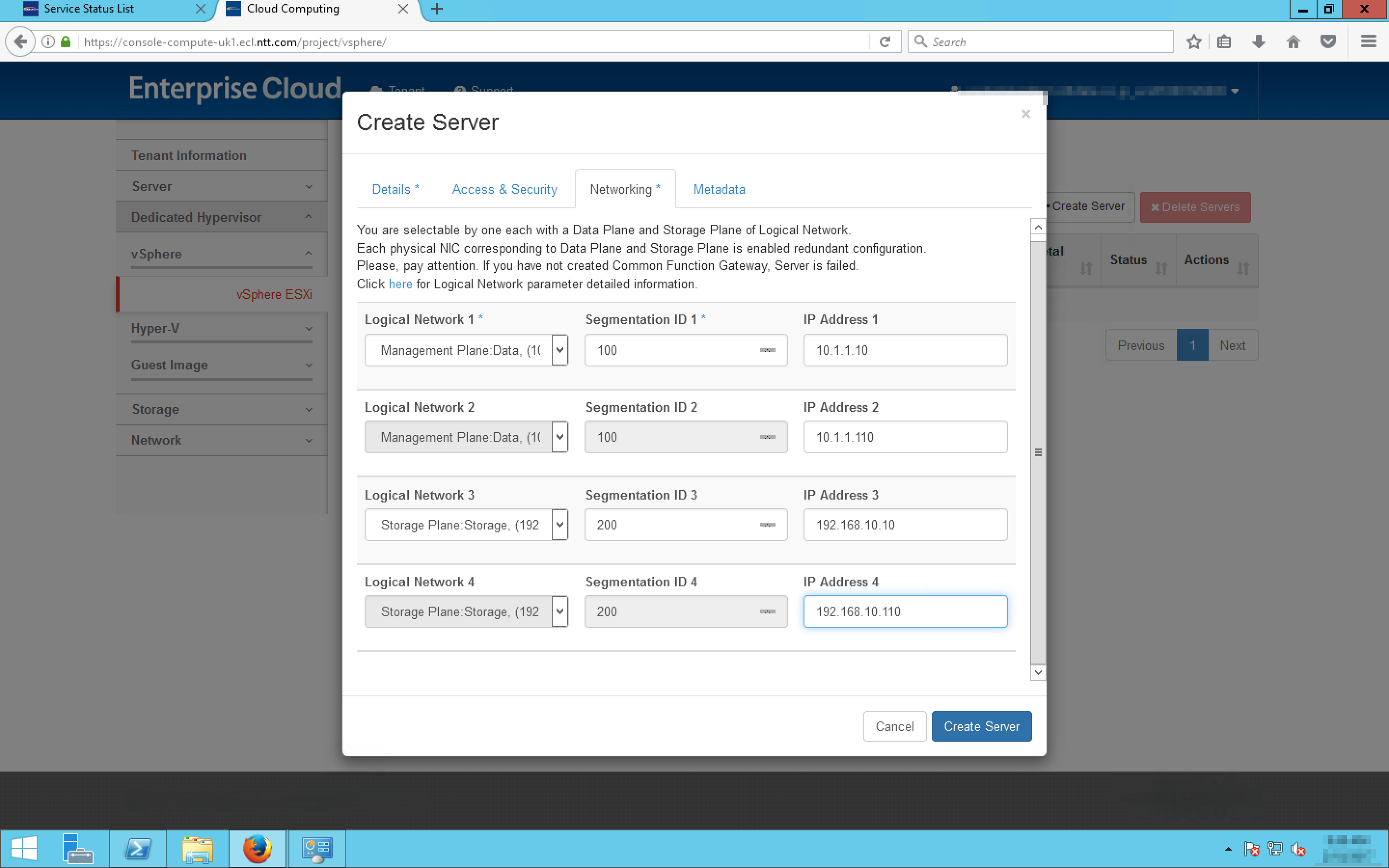Launch PowerShell from the taskbar
Viewport: 1389px width, 868px height.
pyautogui.click(x=138, y=849)
